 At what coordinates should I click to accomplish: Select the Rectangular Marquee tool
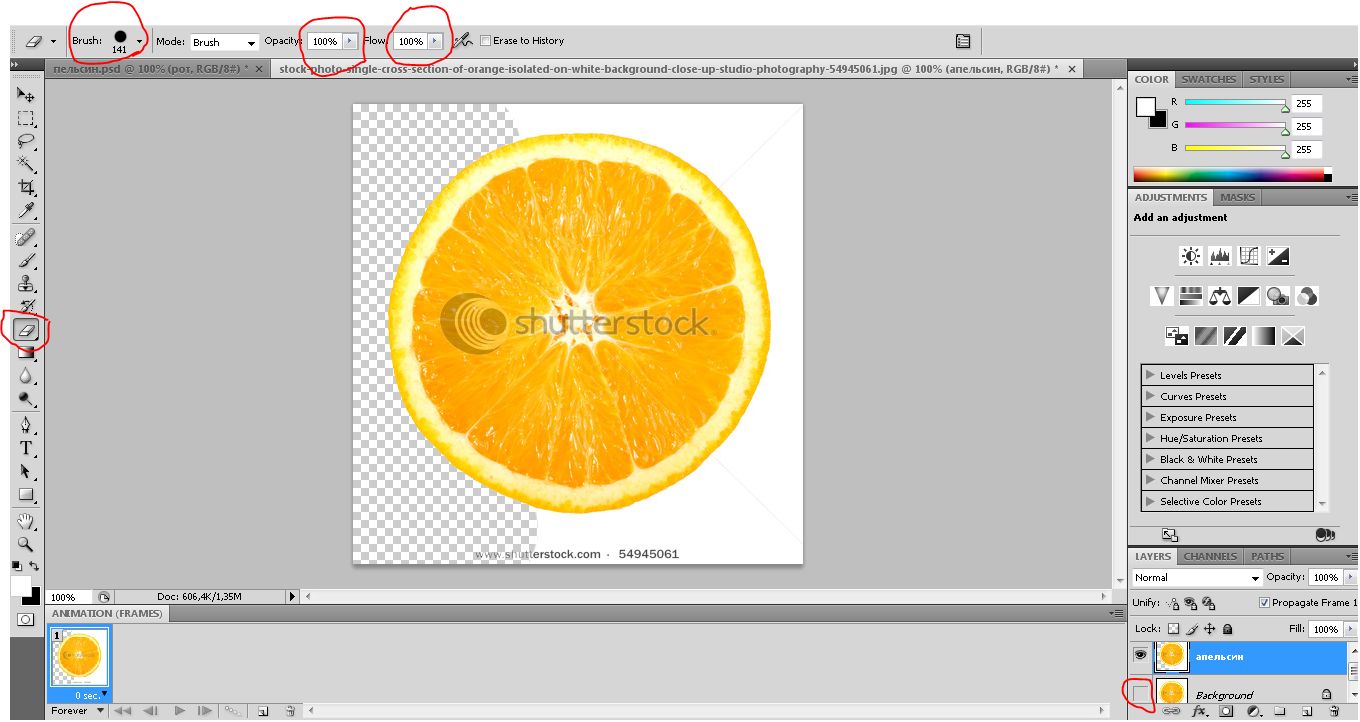click(26, 118)
